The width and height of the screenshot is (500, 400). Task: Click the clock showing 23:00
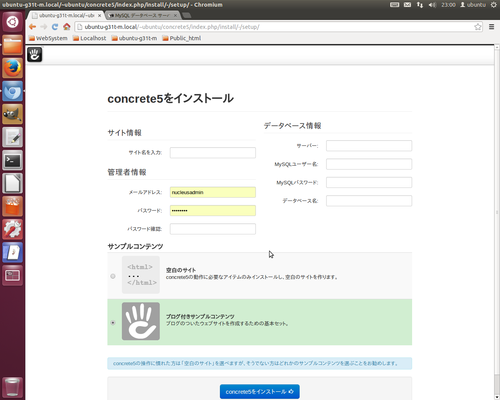448,5
